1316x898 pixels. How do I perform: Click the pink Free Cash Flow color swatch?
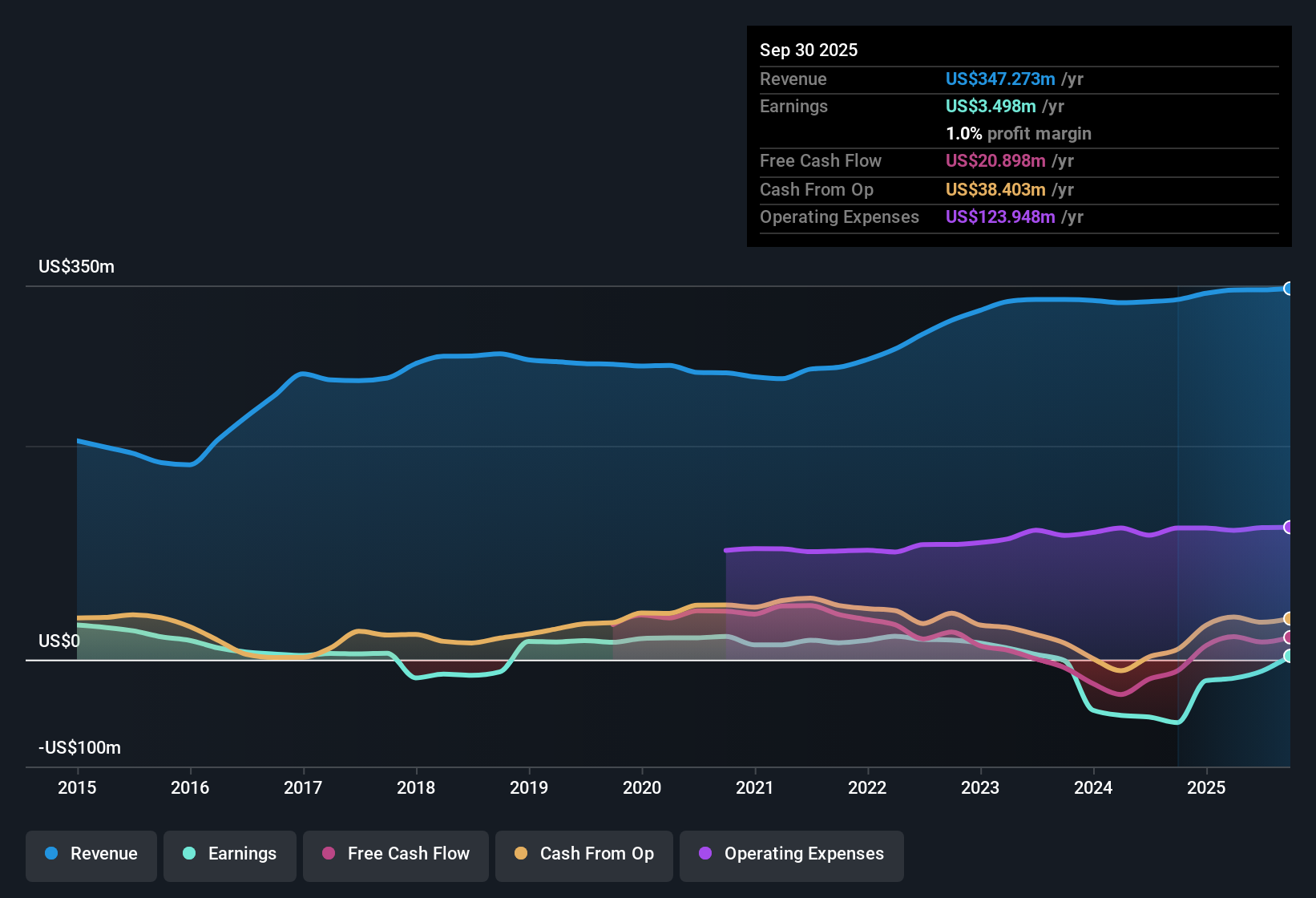tap(329, 854)
